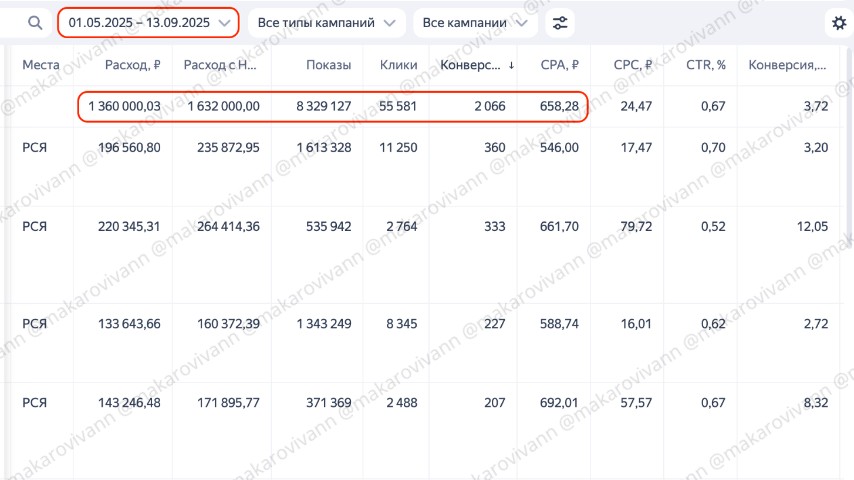
Task: Click the Конверсия percentage column header
Action: (787, 65)
